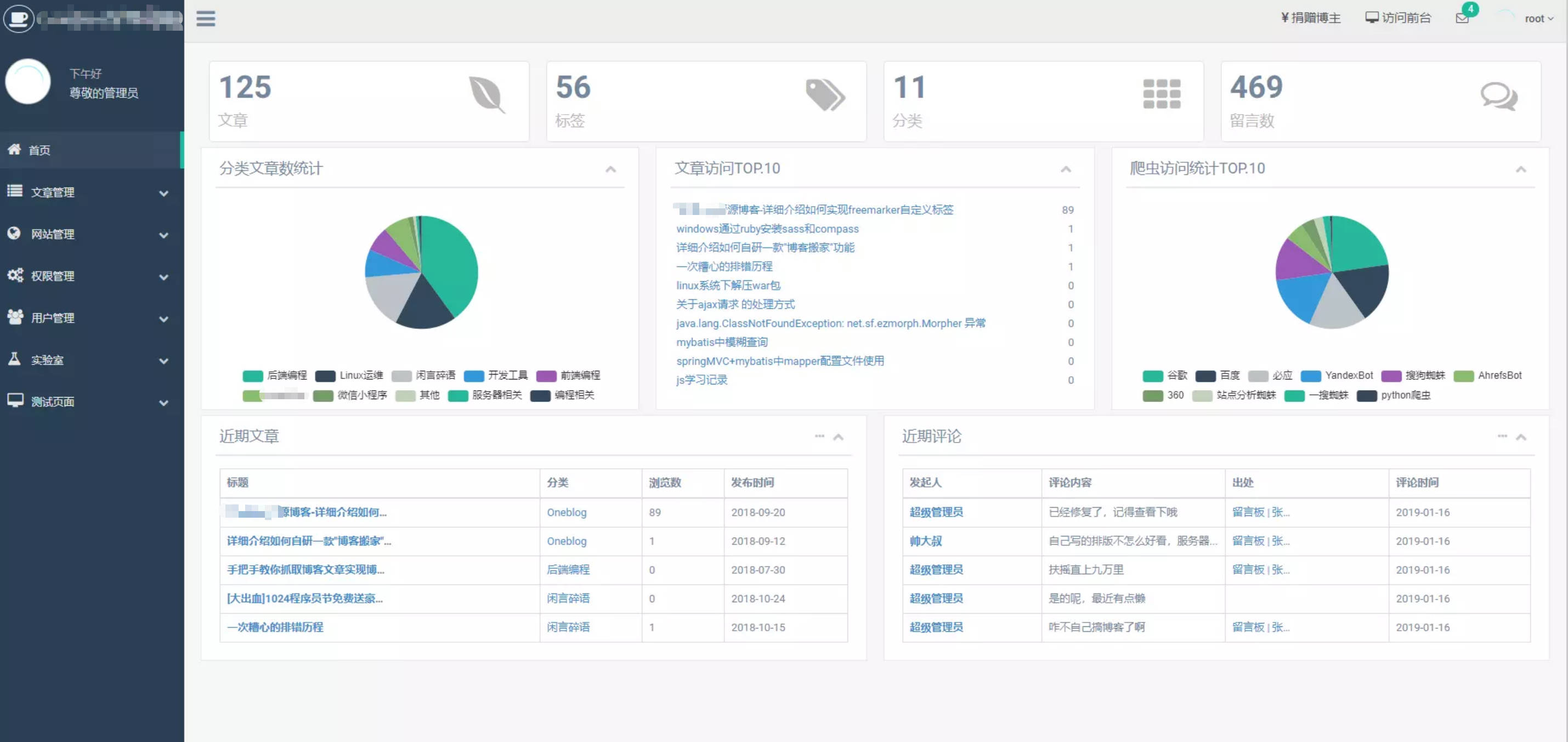Toggle 后端编程 legend in category pie chart

coord(287,376)
